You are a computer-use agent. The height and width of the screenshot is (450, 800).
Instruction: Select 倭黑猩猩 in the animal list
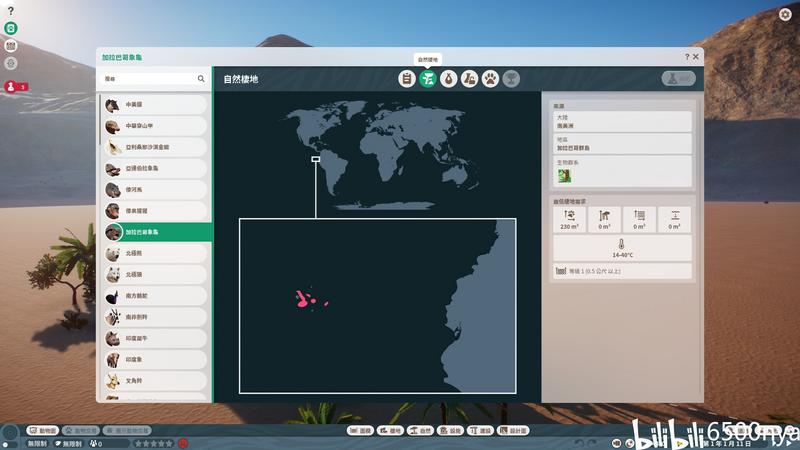155,211
